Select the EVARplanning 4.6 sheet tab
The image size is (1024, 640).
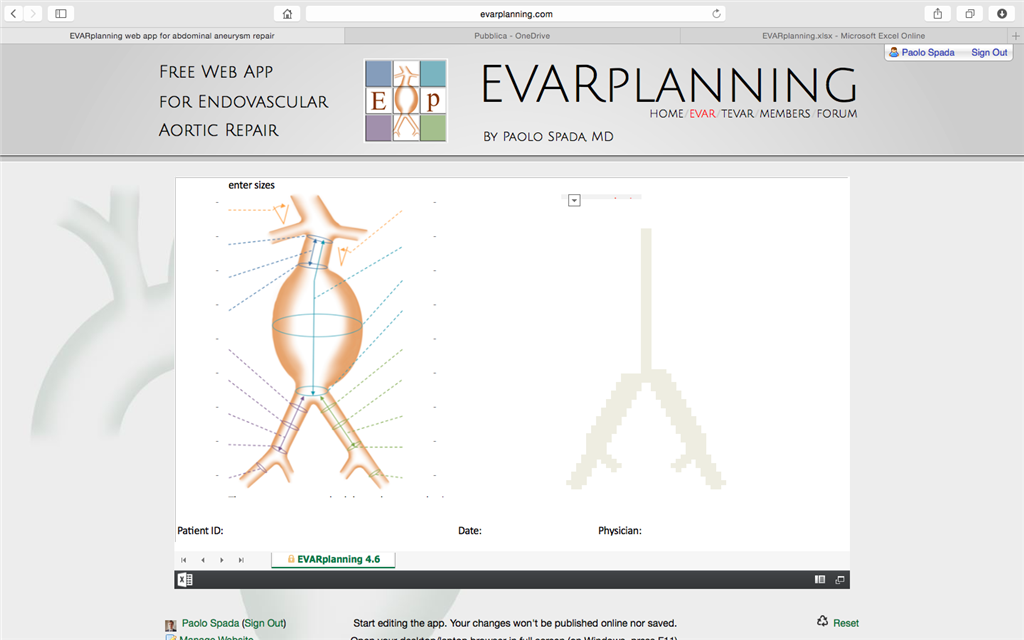coord(333,560)
